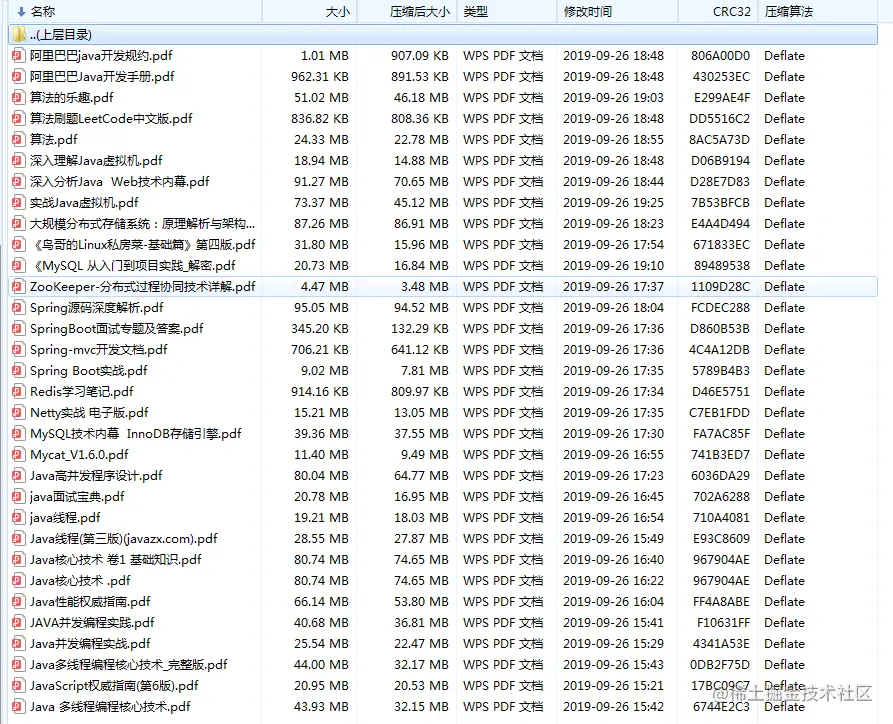Click PDF icon of java线程.pdf
This screenshot has width=893, height=724.
[19, 518]
